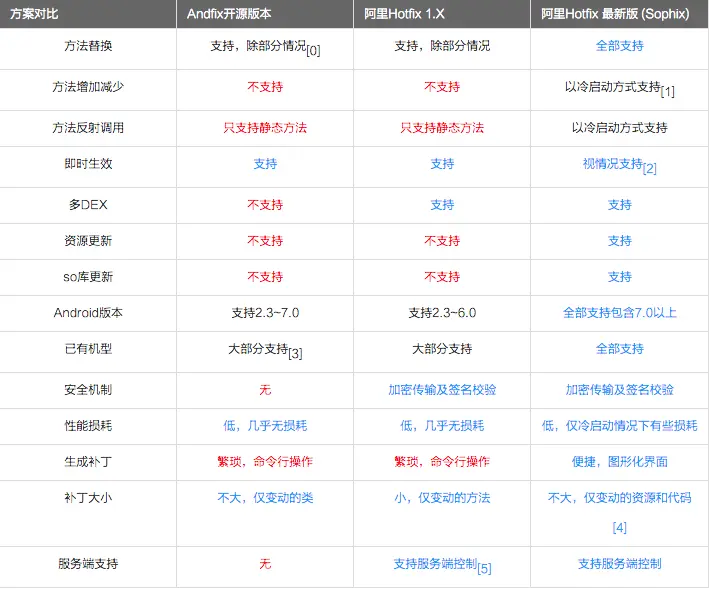The width and height of the screenshot is (709, 589).
Task: Click Andfix '不支持' in the so库更新 row
Action: point(265,277)
